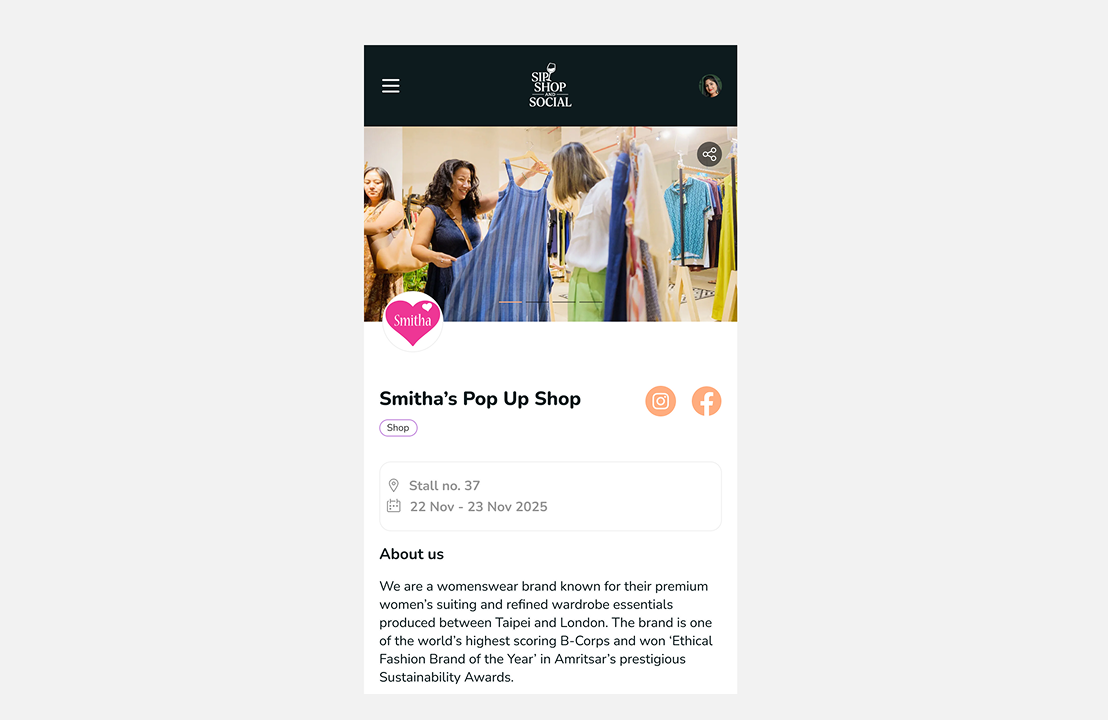Viewport: 1108px width, 720px height.
Task: Open the shop banner photo
Action: (x=550, y=224)
